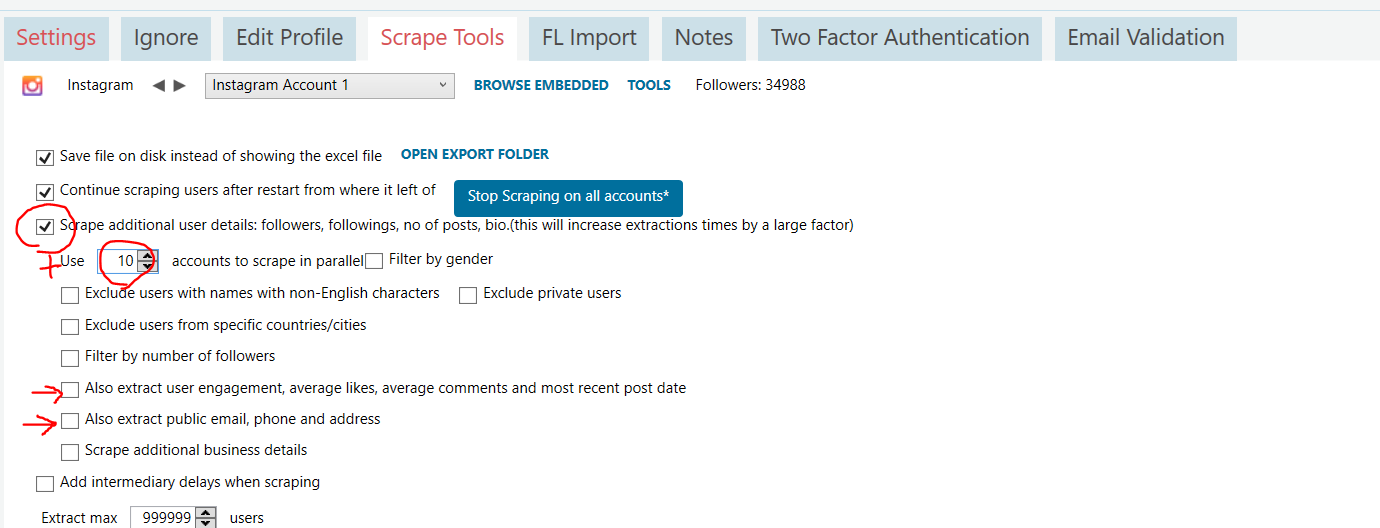
Task: Switch to the Settings tab
Action: (x=56, y=38)
